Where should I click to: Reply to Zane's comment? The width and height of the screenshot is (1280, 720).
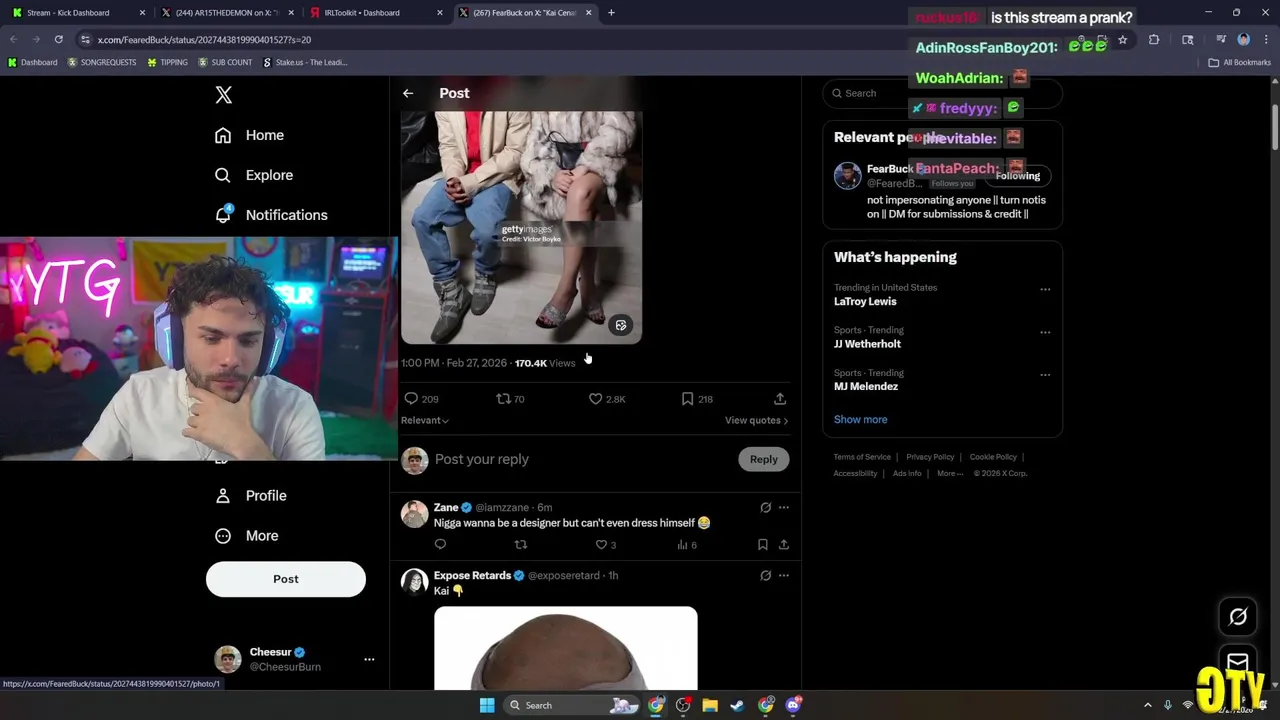click(x=440, y=545)
